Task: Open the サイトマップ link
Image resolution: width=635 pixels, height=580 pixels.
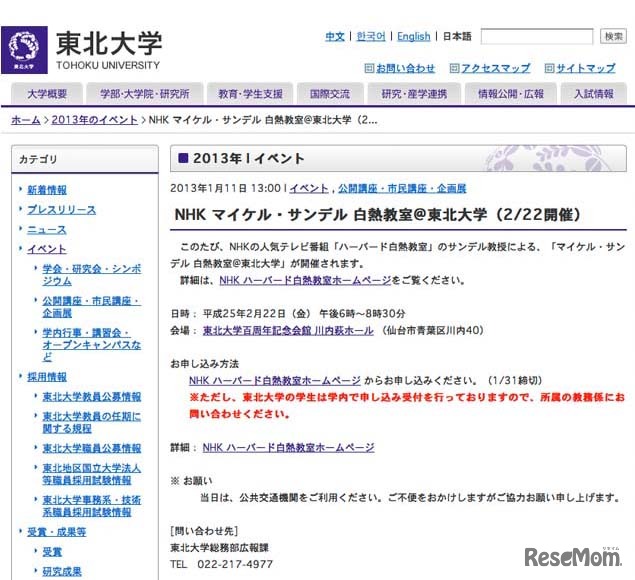Action: tap(586, 68)
